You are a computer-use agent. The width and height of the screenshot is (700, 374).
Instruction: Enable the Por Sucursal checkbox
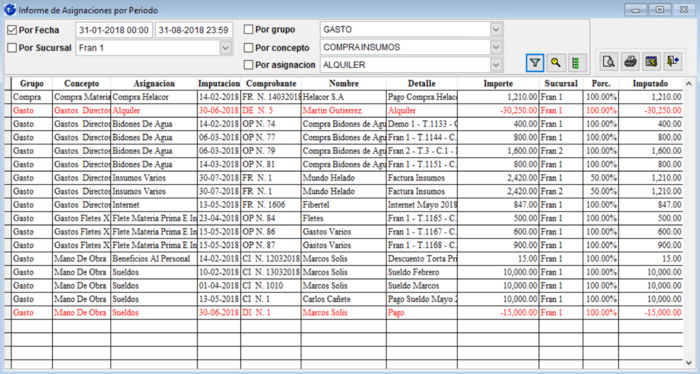point(12,48)
